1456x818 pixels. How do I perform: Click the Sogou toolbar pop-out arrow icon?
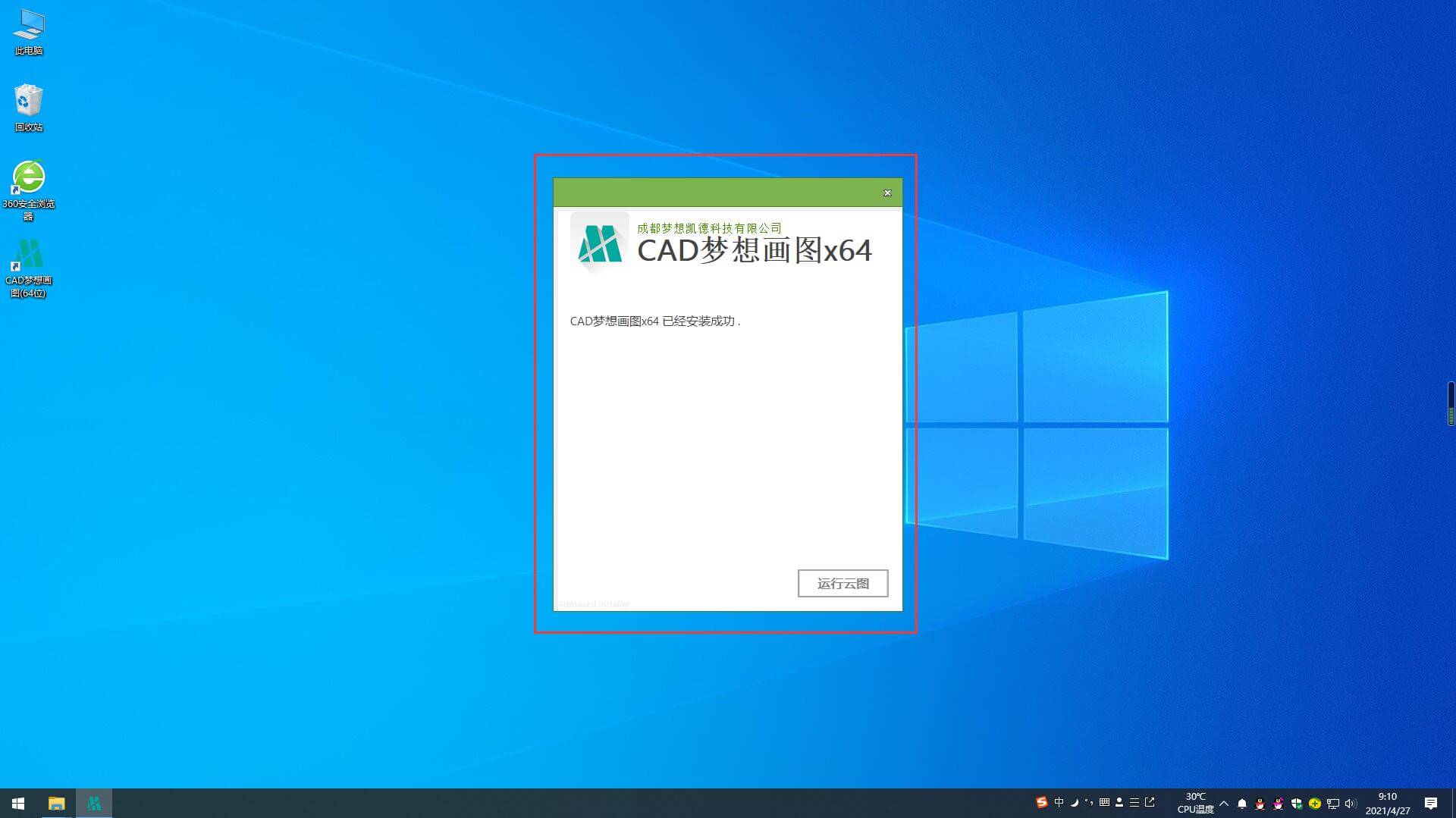point(1150,802)
